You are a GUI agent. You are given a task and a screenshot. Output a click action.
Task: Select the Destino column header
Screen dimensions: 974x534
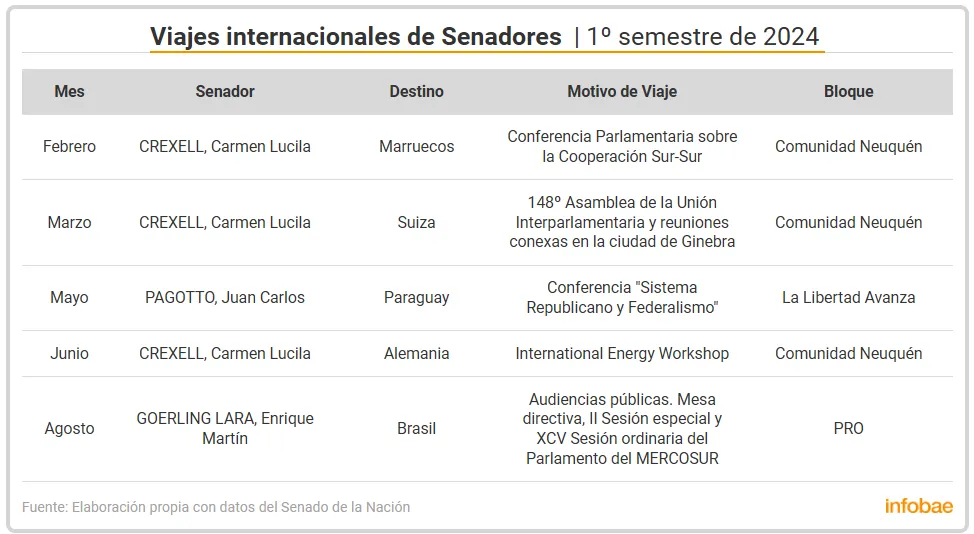pyautogui.click(x=416, y=91)
